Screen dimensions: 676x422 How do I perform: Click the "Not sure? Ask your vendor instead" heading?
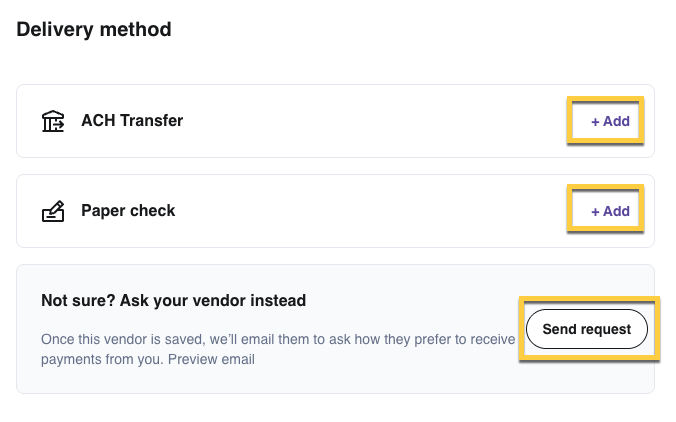tap(173, 300)
